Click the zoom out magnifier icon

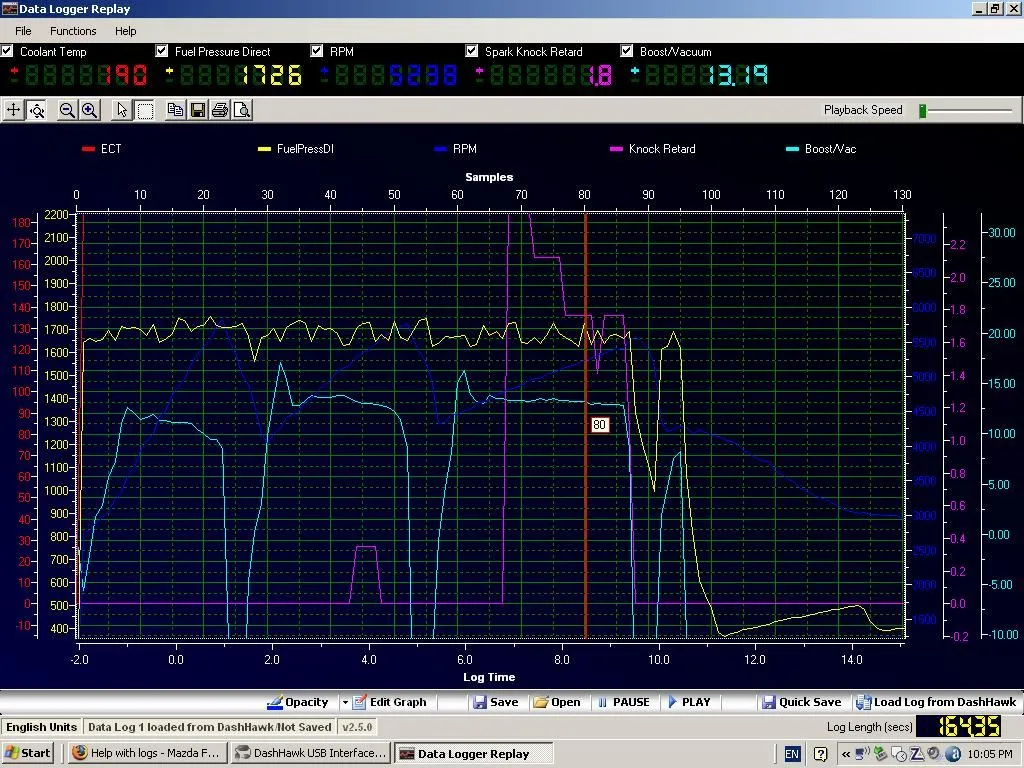tap(67, 110)
